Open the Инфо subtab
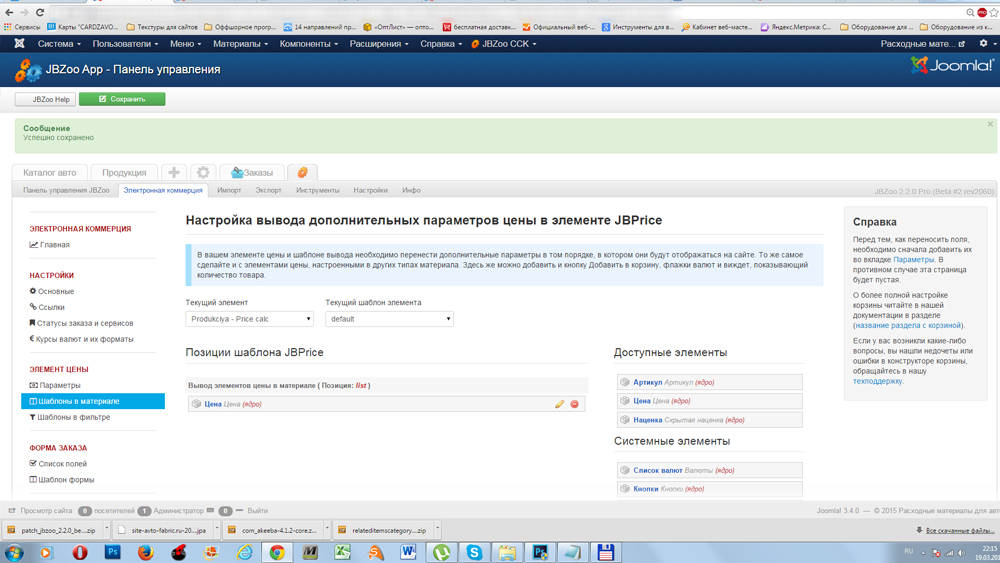 411,190
